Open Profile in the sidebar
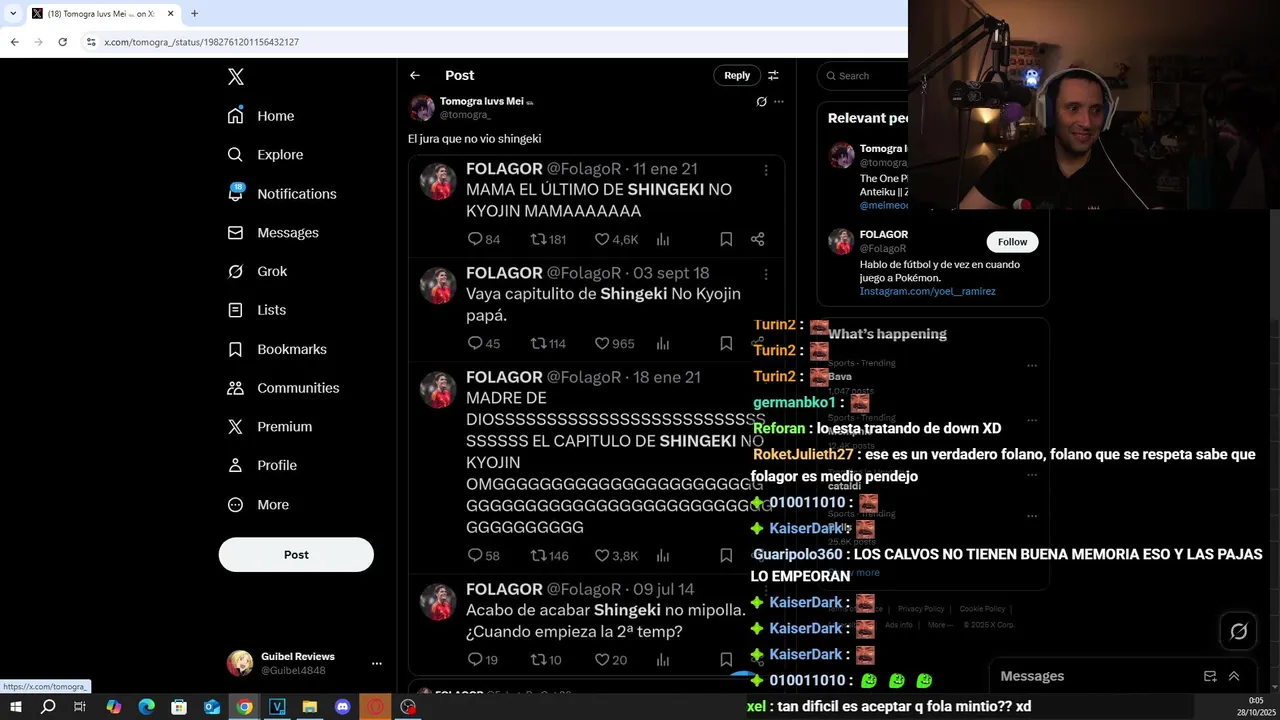The width and height of the screenshot is (1280, 720). click(262, 466)
